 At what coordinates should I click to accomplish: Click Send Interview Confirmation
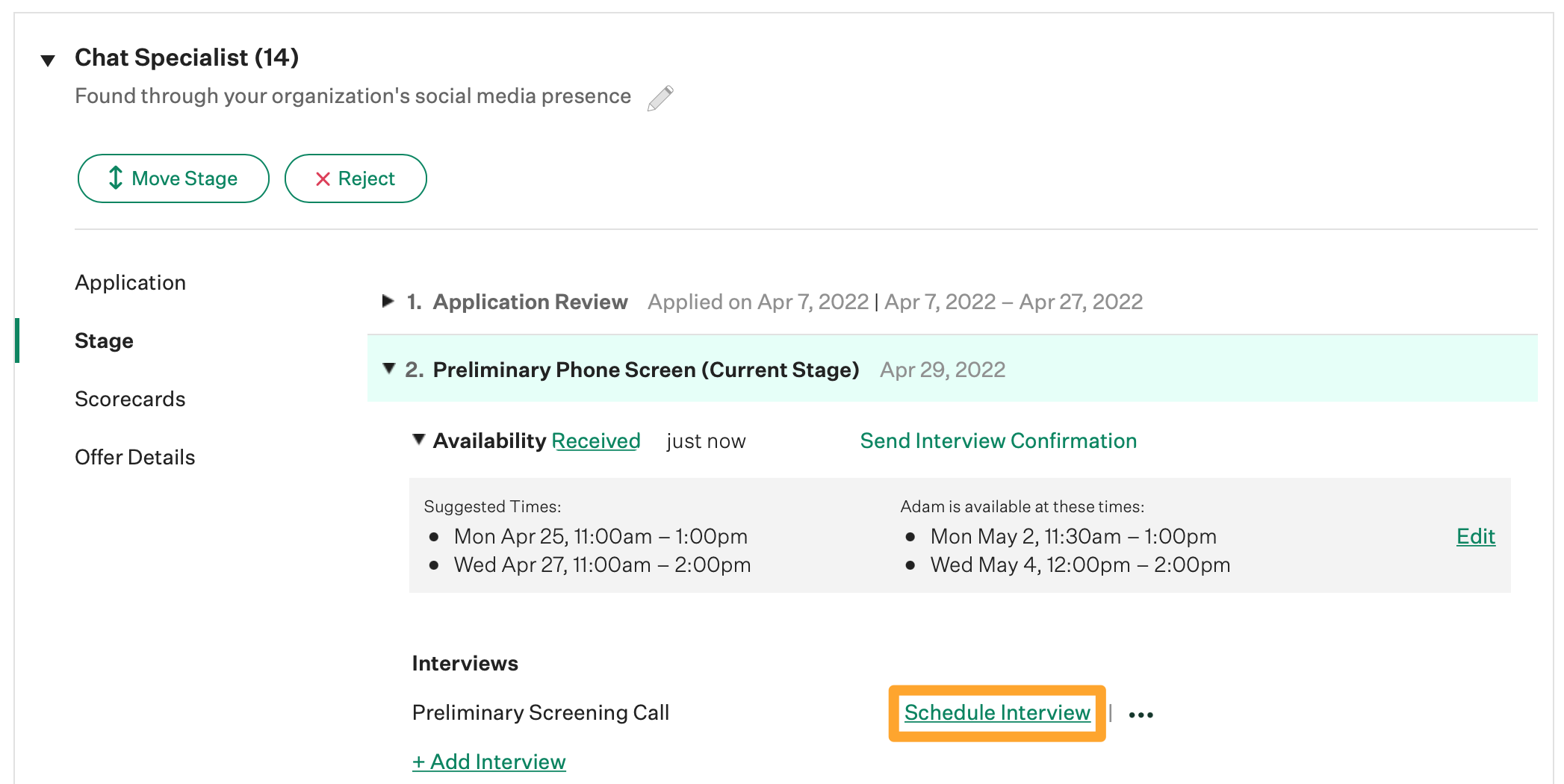998,441
